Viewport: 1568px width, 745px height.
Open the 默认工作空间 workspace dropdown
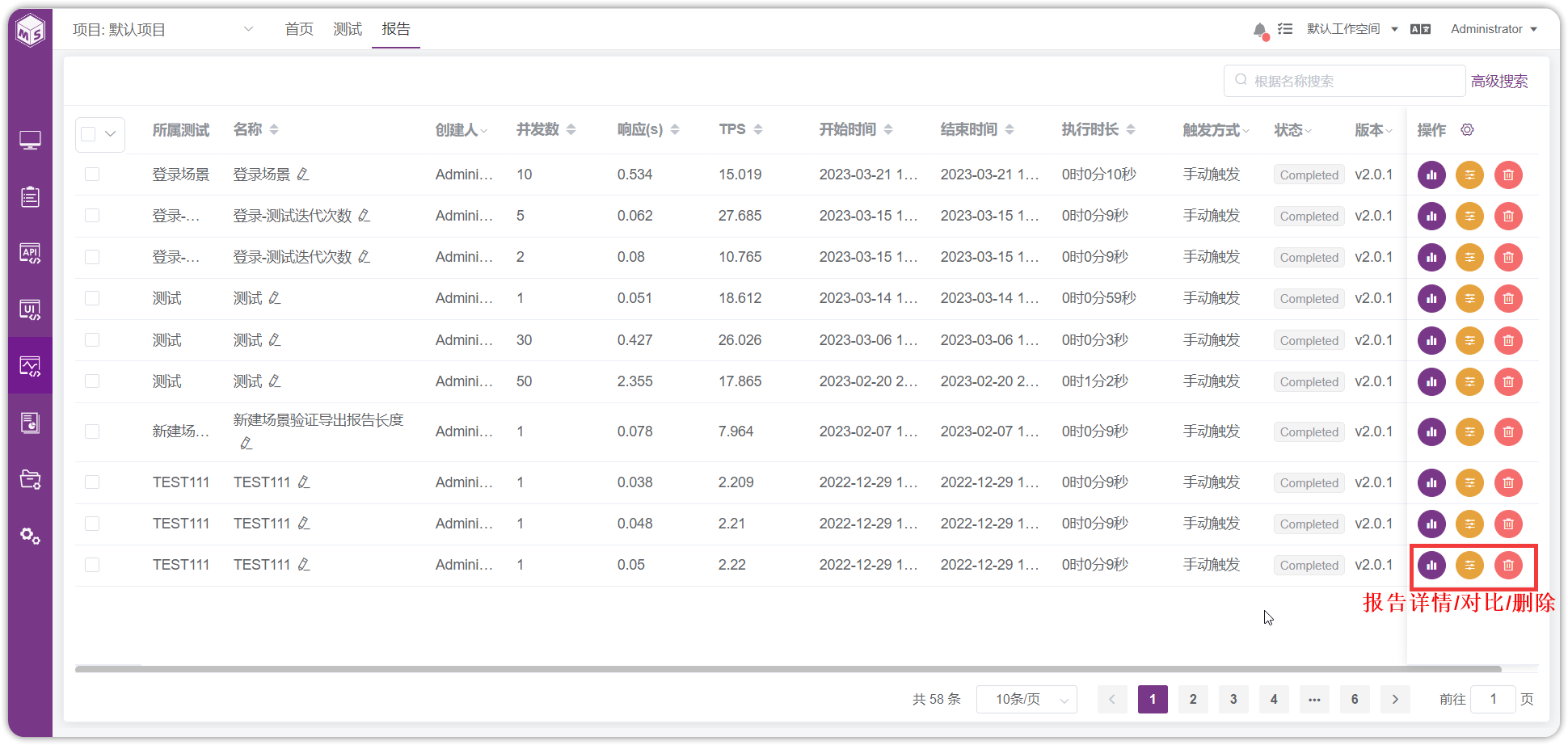coord(1352,29)
